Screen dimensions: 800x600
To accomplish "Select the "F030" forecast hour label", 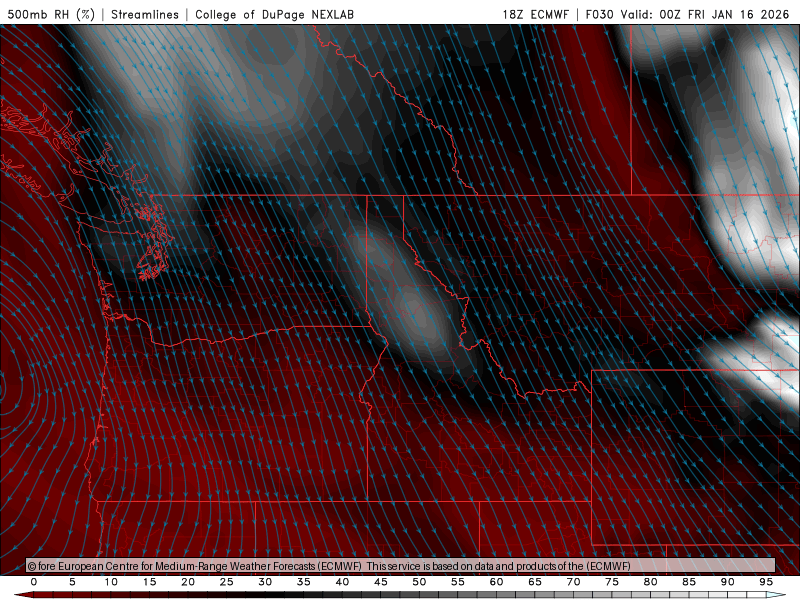I will 599,14.
